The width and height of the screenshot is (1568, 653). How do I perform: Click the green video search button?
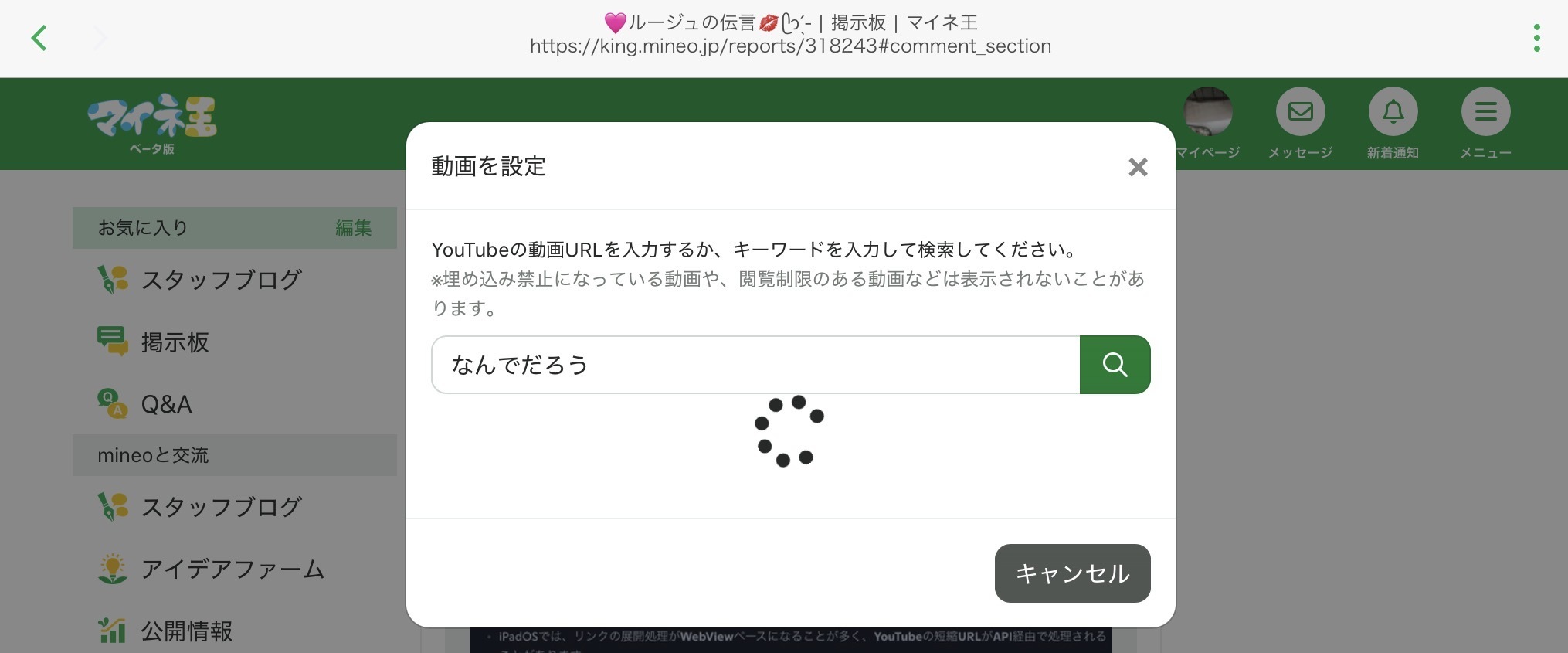click(x=1115, y=365)
